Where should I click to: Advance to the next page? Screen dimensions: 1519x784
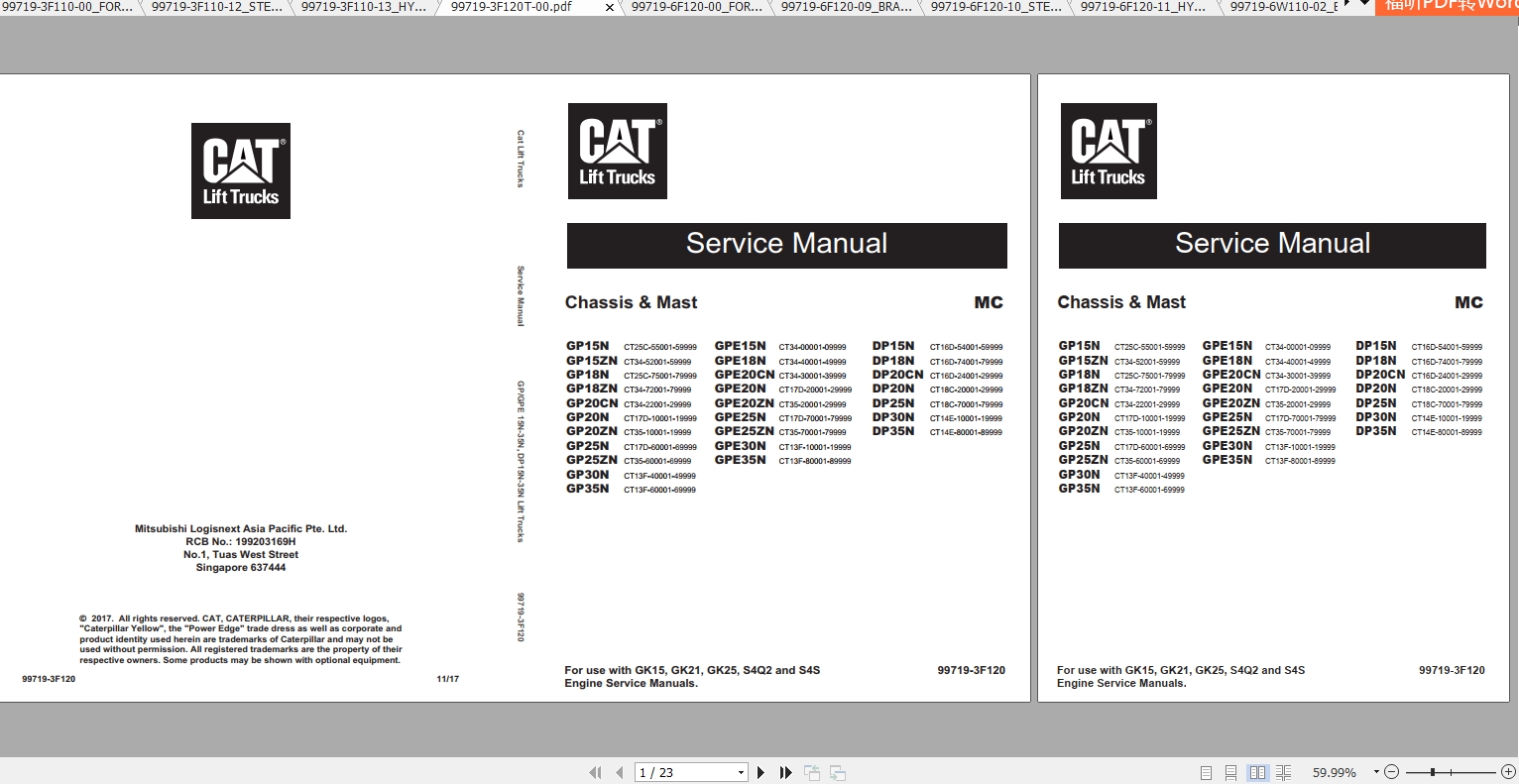click(x=760, y=771)
